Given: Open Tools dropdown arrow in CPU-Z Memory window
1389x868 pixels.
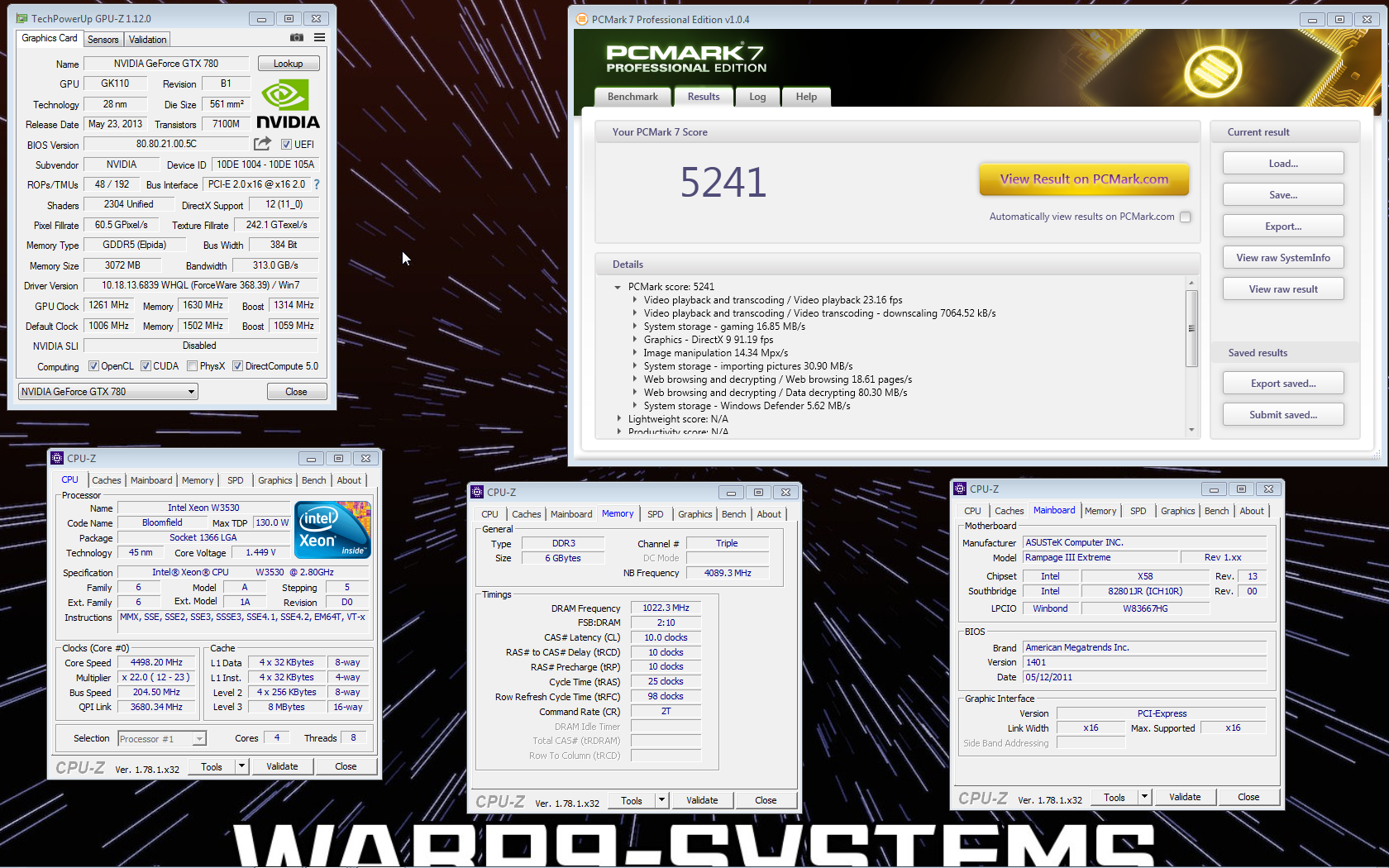Looking at the screenshot, I should tap(661, 799).
